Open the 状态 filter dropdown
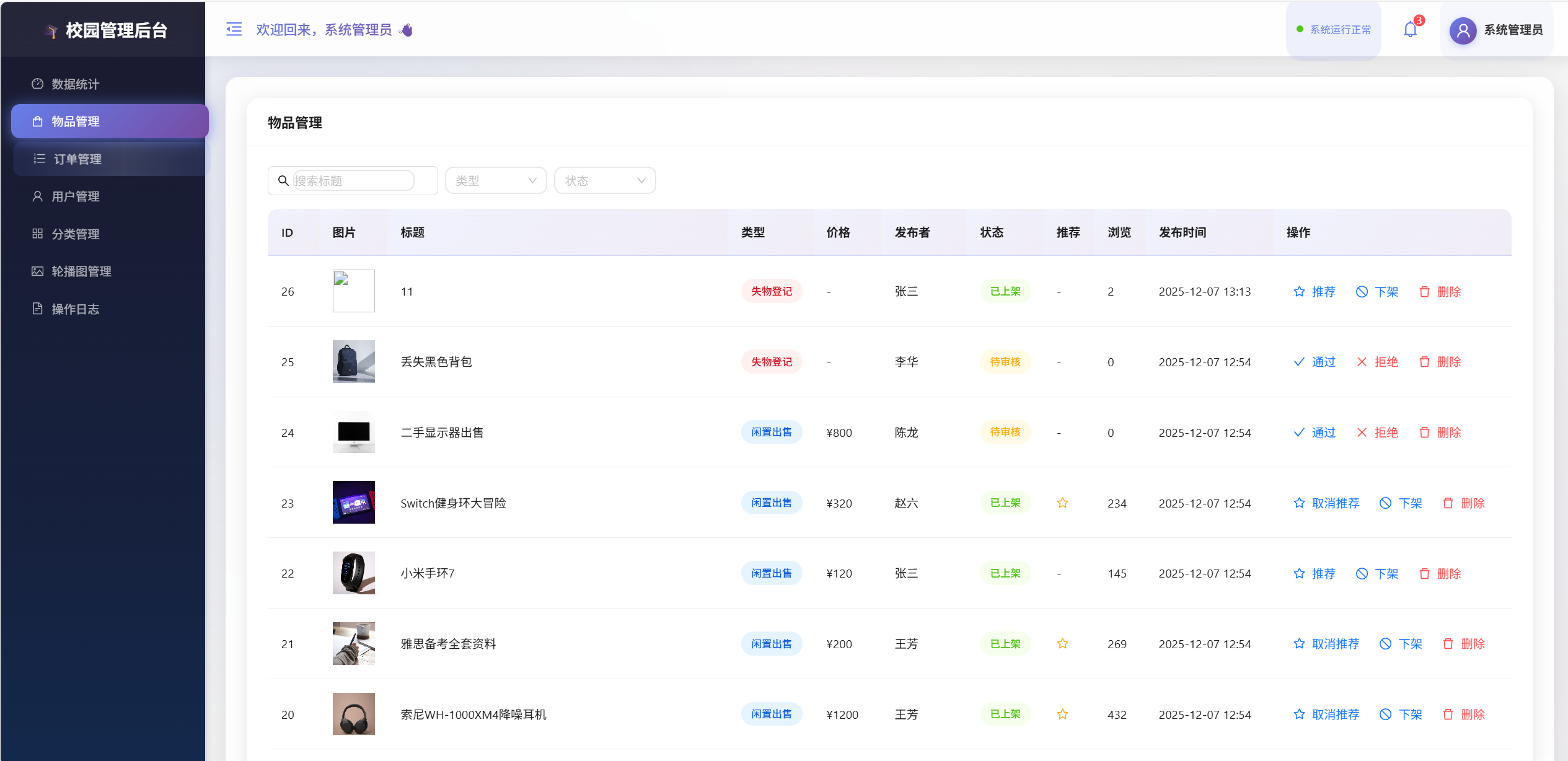This screenshot has height=761, width=1568. point(604,180)
